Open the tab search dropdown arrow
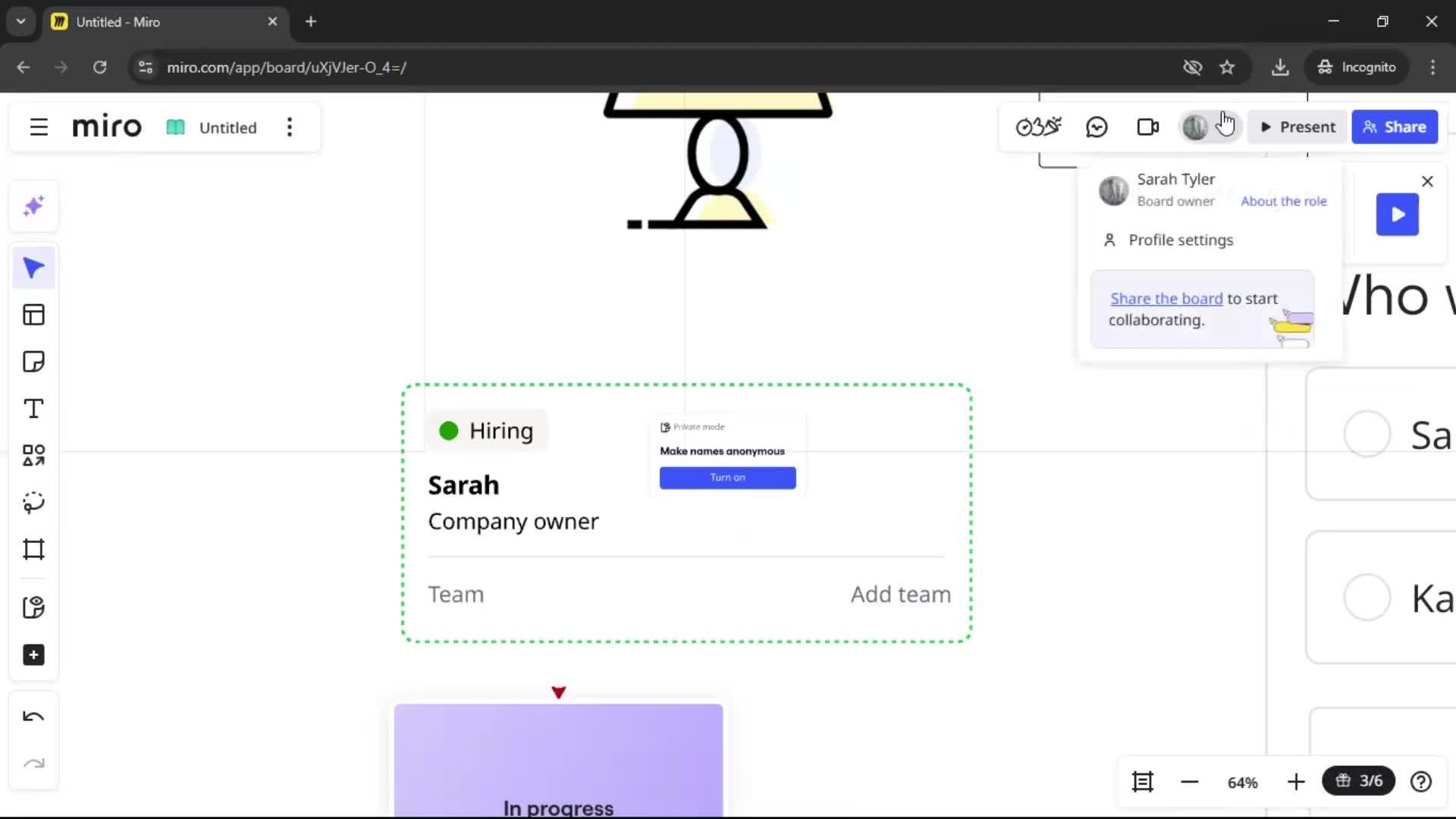The image size is (1456, 819). point(21,21)
